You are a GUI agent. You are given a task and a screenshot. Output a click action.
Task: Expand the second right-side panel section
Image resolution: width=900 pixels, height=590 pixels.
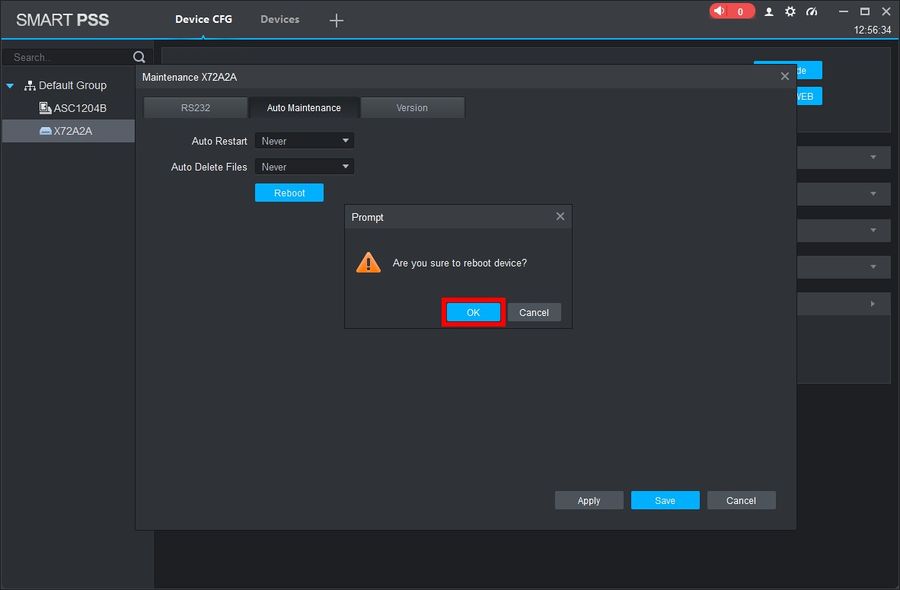click(x=873, y=194)
